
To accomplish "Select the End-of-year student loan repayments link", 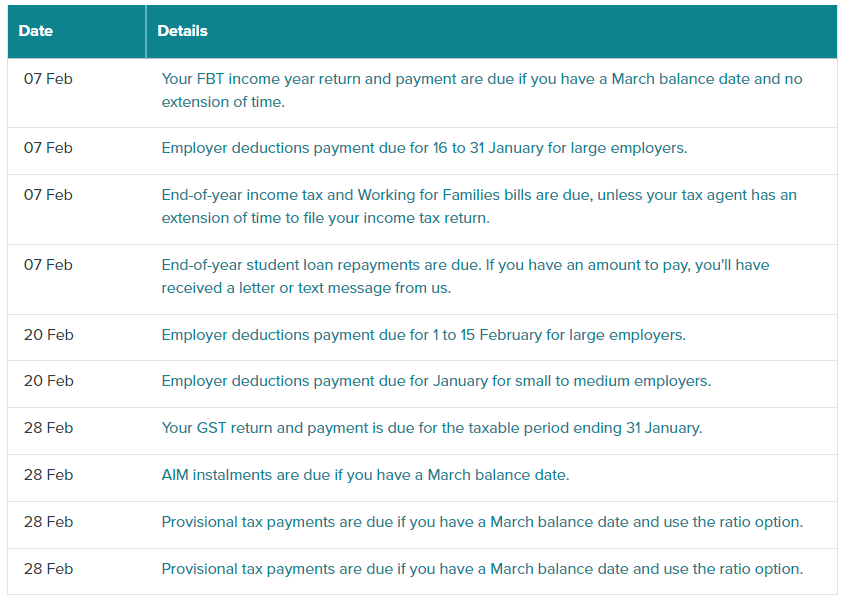I will (465, 265).
